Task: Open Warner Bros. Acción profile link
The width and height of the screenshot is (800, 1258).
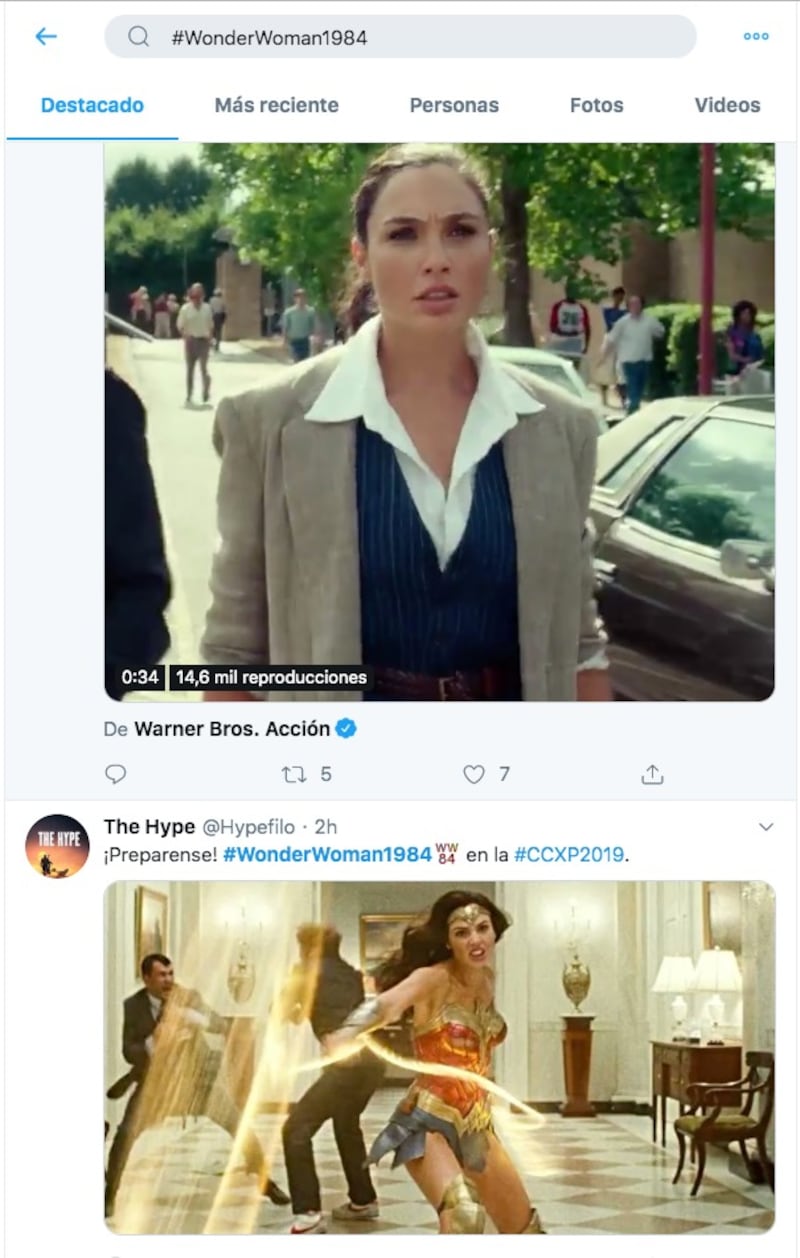Action: [x=232, y=729]
